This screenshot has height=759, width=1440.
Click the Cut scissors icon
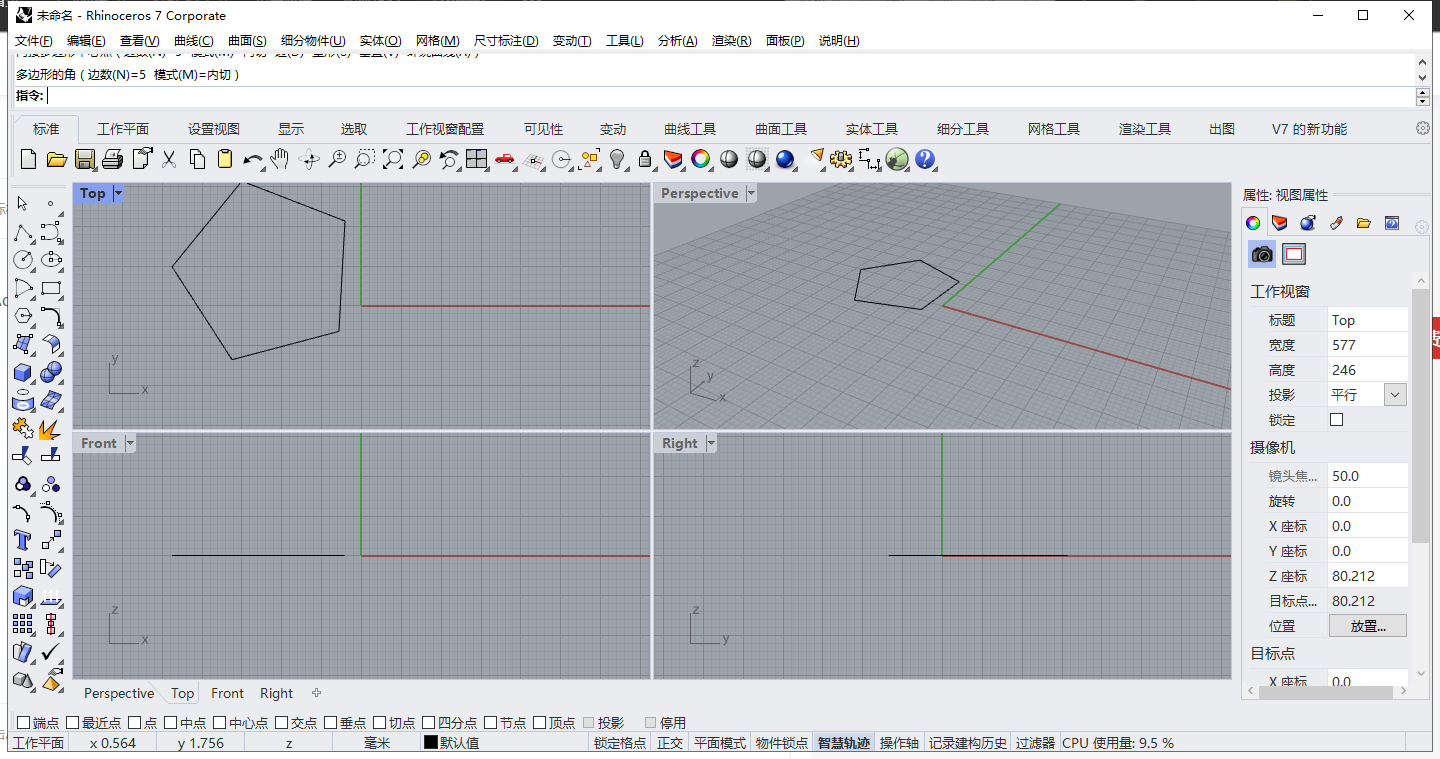(169, 159)
